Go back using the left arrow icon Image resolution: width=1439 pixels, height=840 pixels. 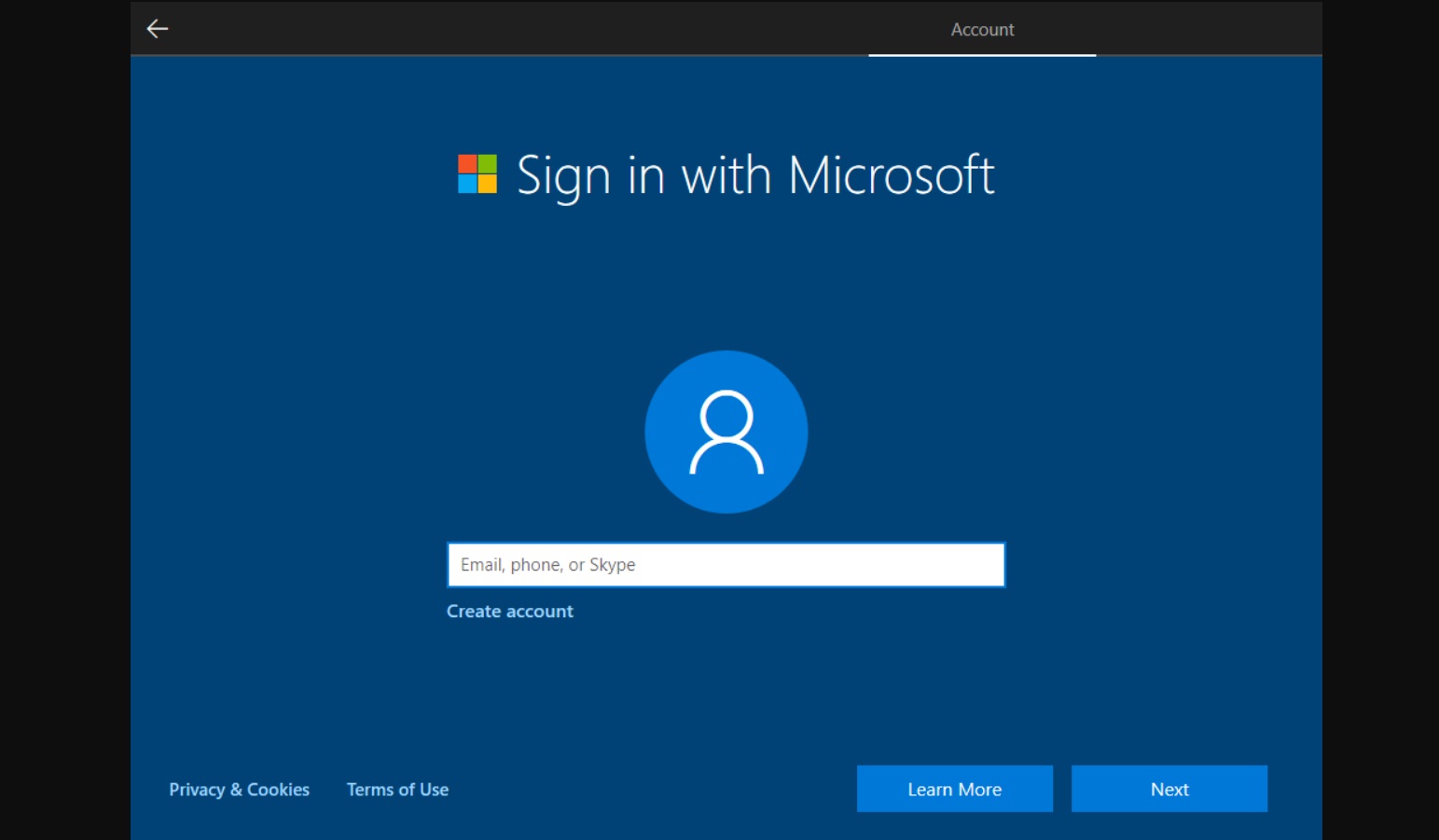[x=158, y=29]
